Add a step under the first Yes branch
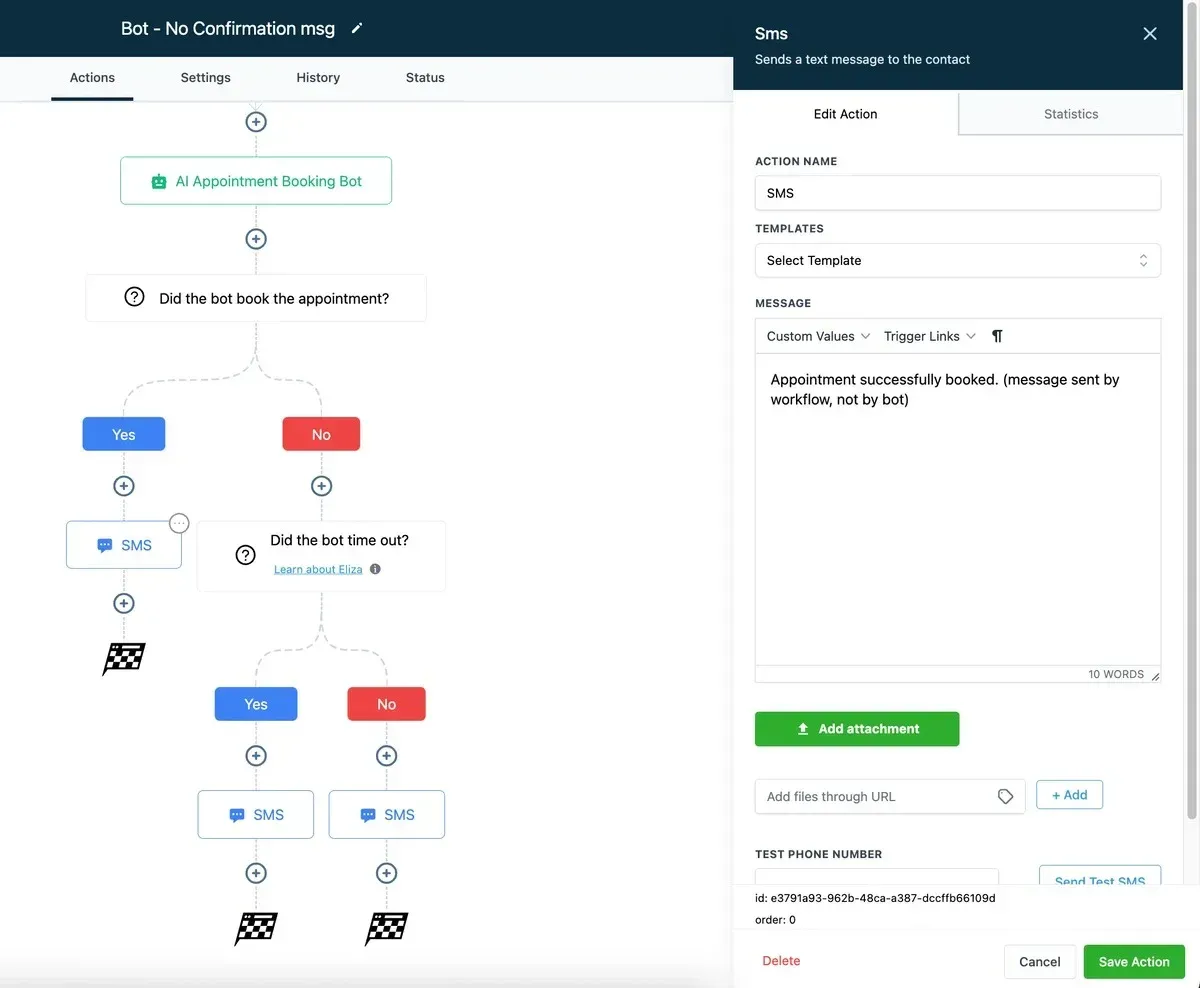The height and width of the screenshot is (988, 1200). (x=124, y=486)
